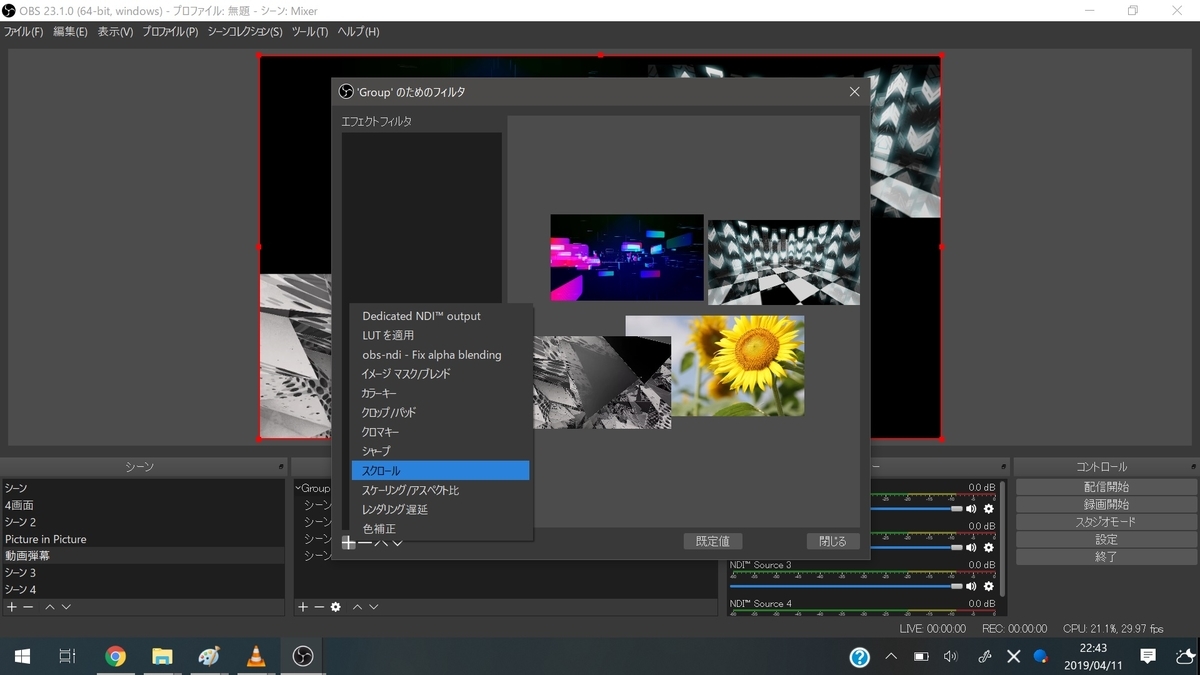Image resolution: width=1200 pixels, height=675 pixels.
Task: Add a new source with the plus icon
Action: click(303, 607)
